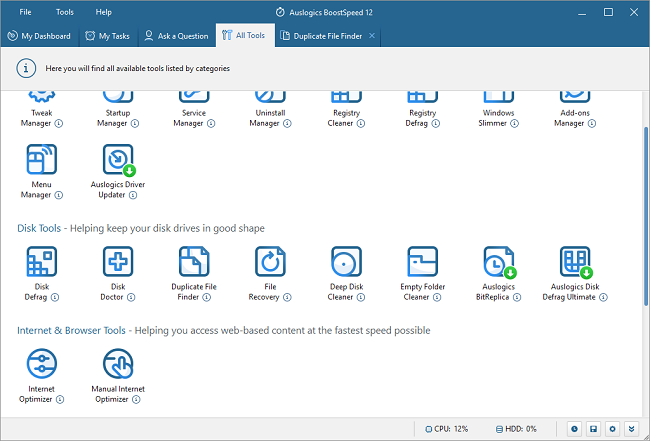The width and height of the screenshot is (650, 441).
Task: Click the Disk Tools category heading
Action: tap(39, 228)
